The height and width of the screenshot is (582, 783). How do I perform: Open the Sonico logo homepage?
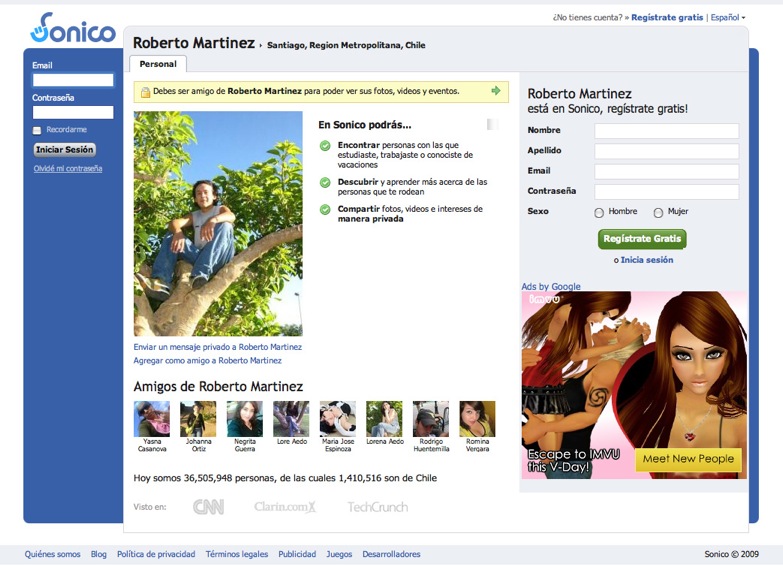pos(73,28)
